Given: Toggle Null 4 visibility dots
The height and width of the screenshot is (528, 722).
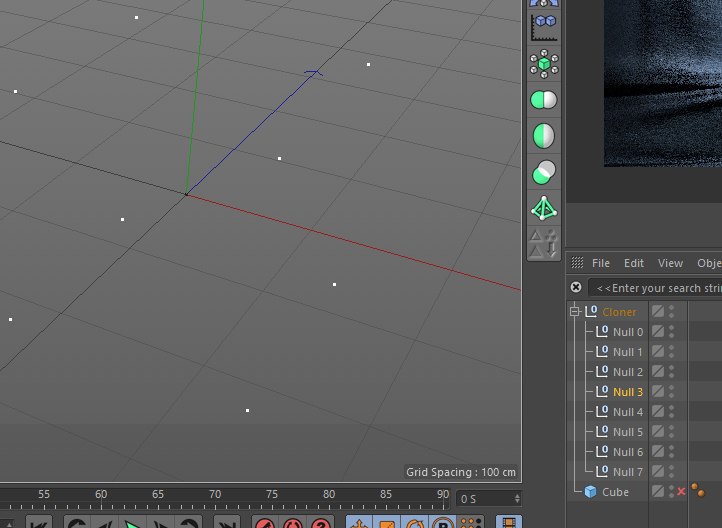Looking at the screenshot, I should [671, 412].
